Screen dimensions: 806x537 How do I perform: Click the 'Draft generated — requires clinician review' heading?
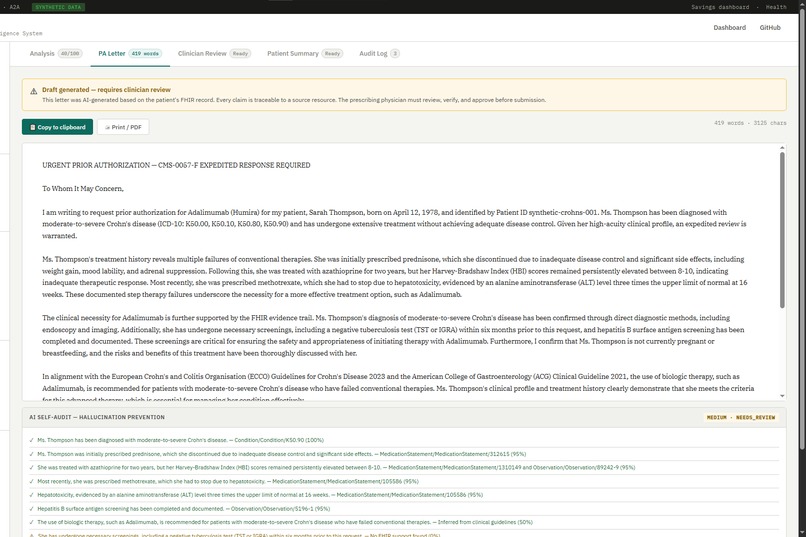106,90
